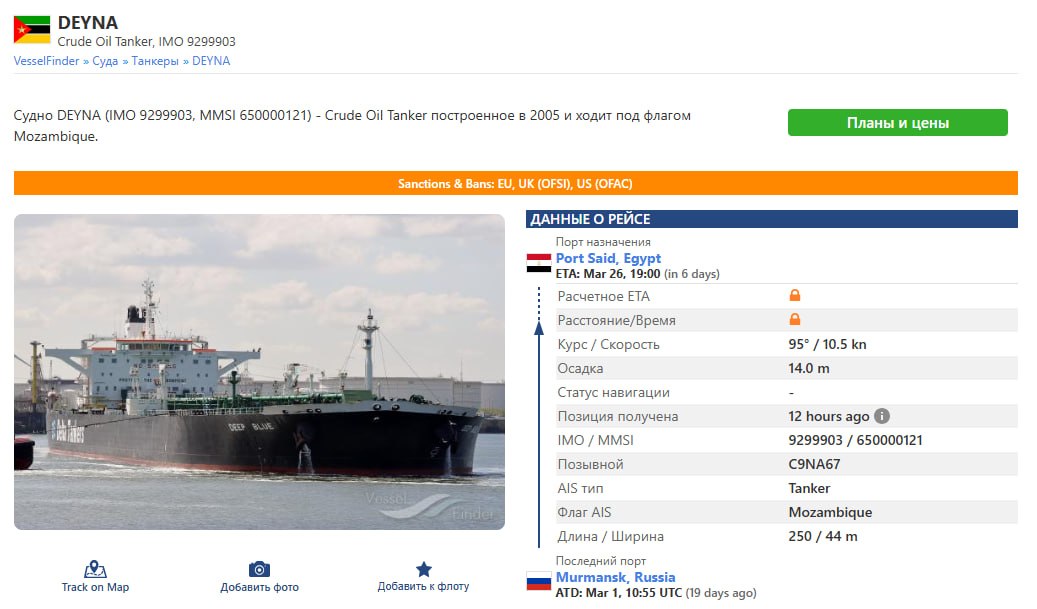The height and width of the screenshot is (609, 1037).
Task: Select the AIS type value Tanker
Action: click(808, 488)
